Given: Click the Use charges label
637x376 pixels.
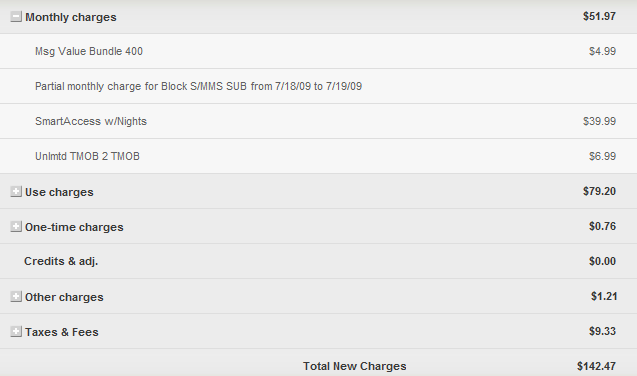Looking at the screenshot, I should click(59, 192).
